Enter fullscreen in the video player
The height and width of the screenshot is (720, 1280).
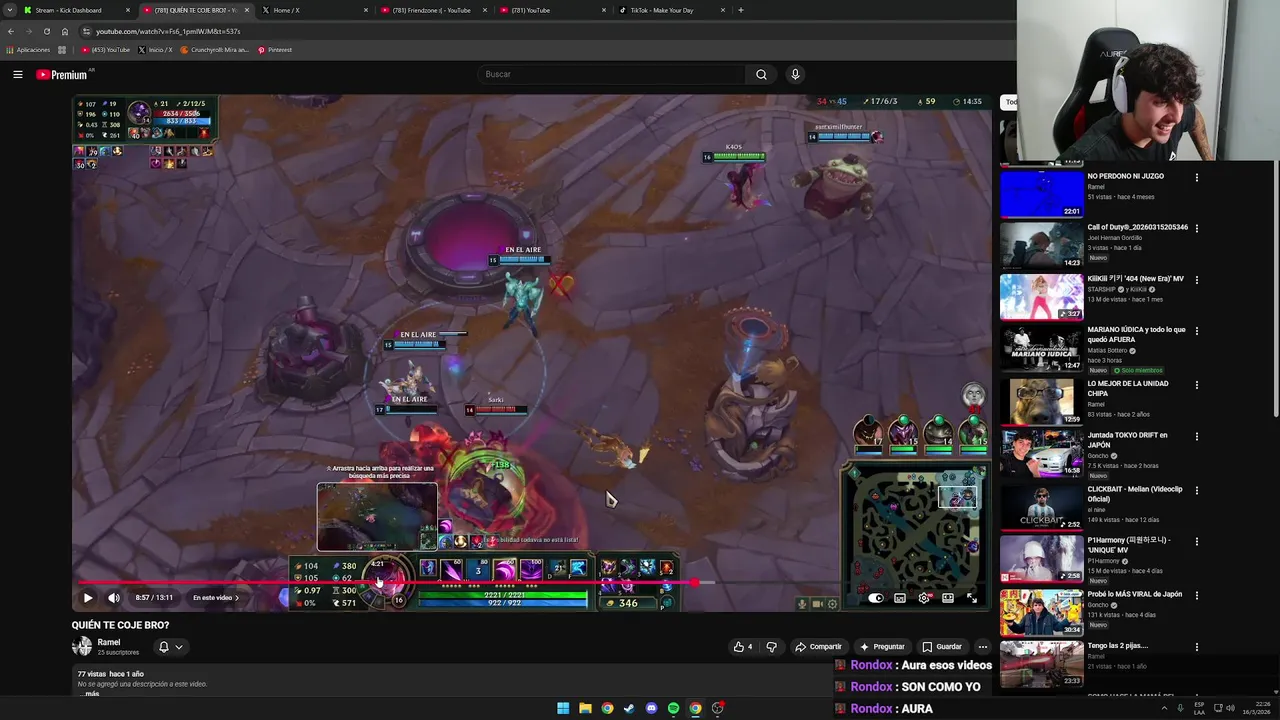coord(972,598)
